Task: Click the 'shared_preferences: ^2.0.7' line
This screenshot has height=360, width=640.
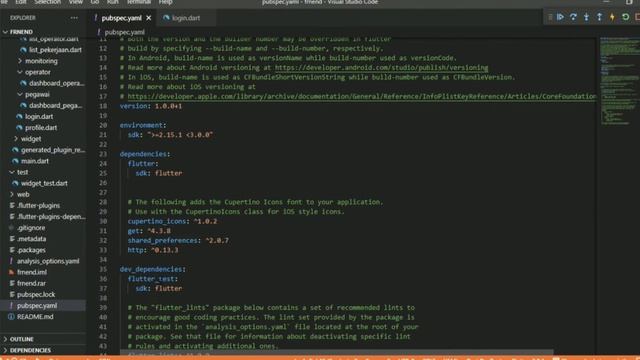Action: pyautogui.click(x=178, y=241)
